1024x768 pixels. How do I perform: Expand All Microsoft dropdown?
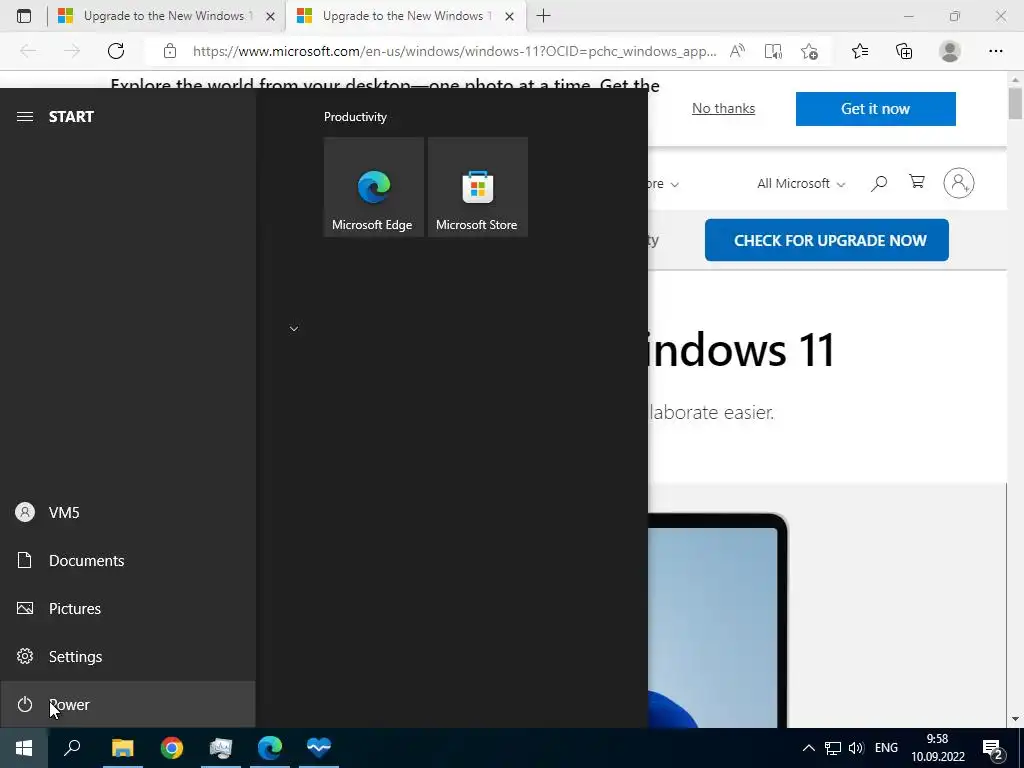(x=801, y=184)
